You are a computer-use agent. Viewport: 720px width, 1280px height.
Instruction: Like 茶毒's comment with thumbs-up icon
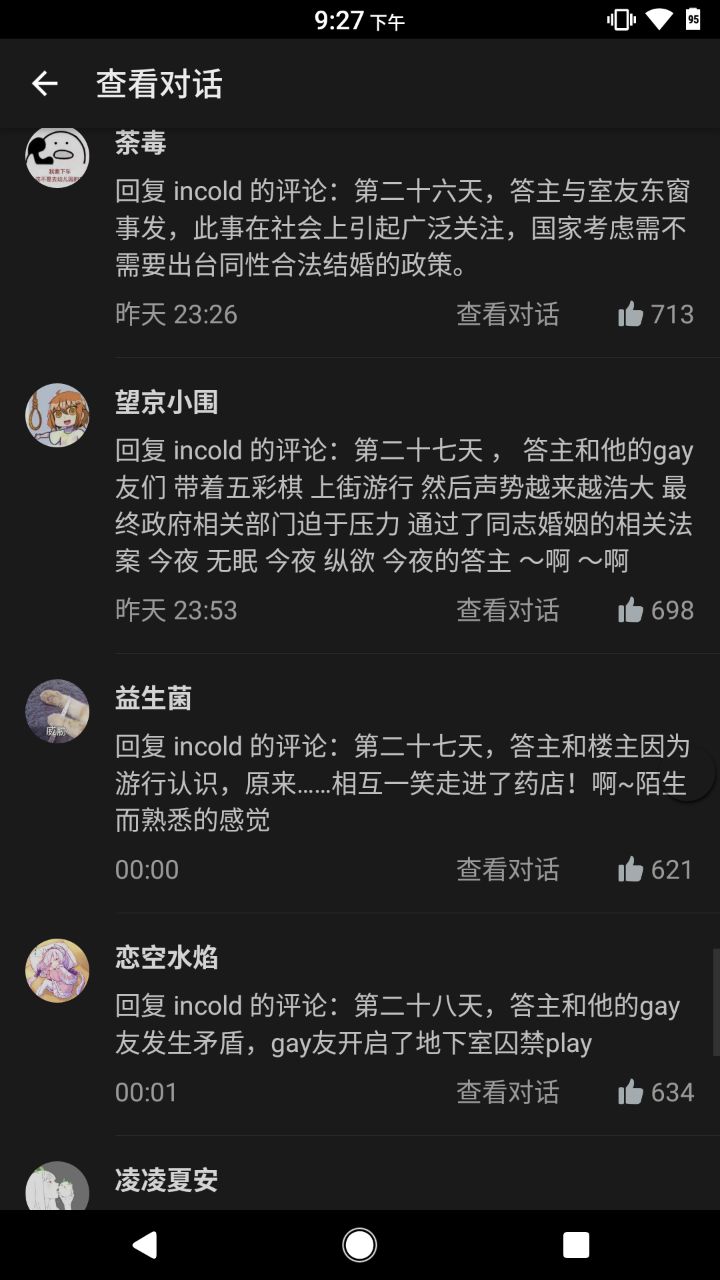[x=631, y=315]
